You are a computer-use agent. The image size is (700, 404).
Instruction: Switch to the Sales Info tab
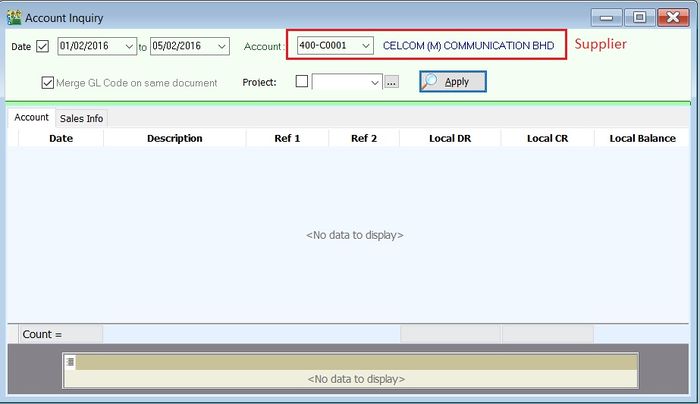point(81,118)
